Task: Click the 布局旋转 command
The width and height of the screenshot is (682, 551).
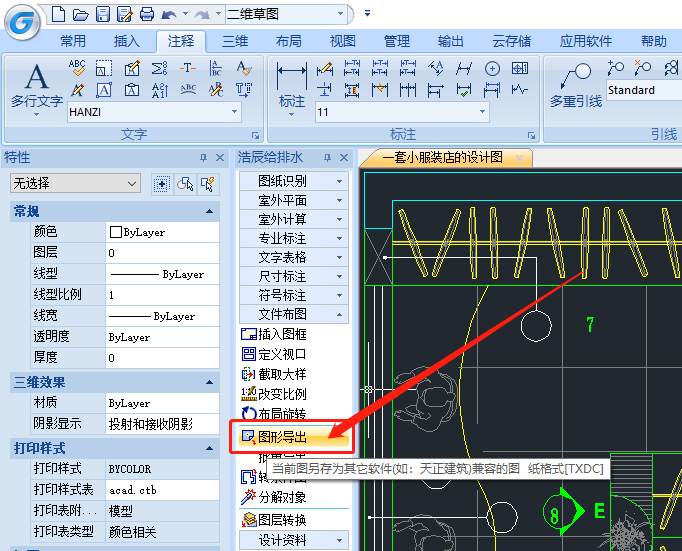Action: point(274,413)
